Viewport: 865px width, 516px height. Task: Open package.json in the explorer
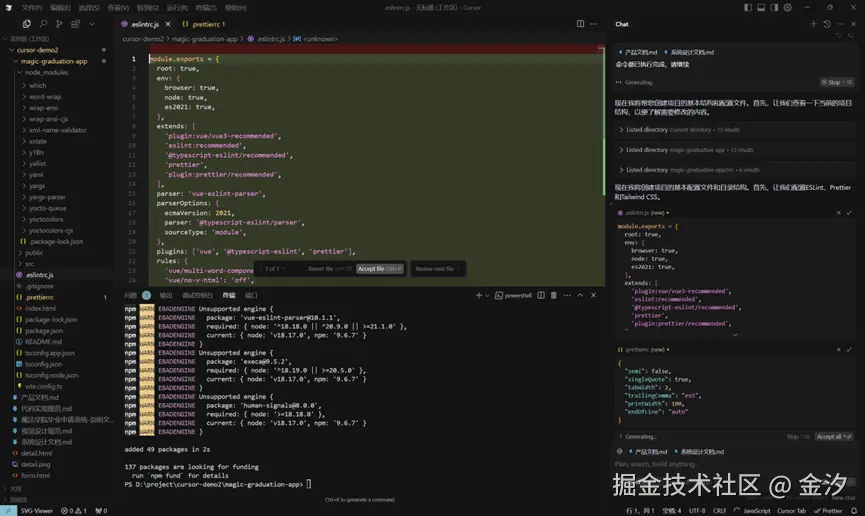coord(44,331)
